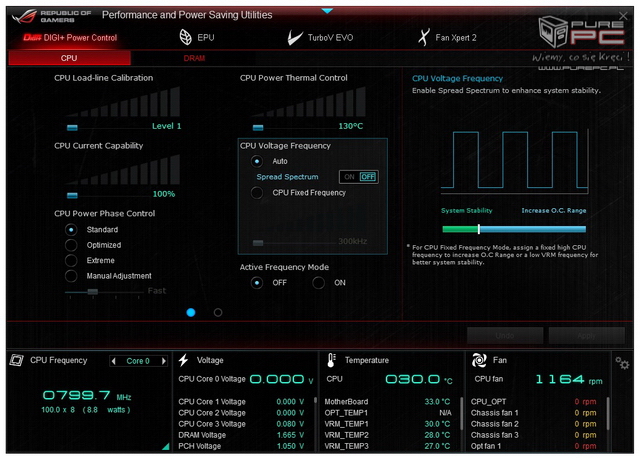Close the utility window with X
The height and width of the screenshot is (460, 640).
point(623,16)
